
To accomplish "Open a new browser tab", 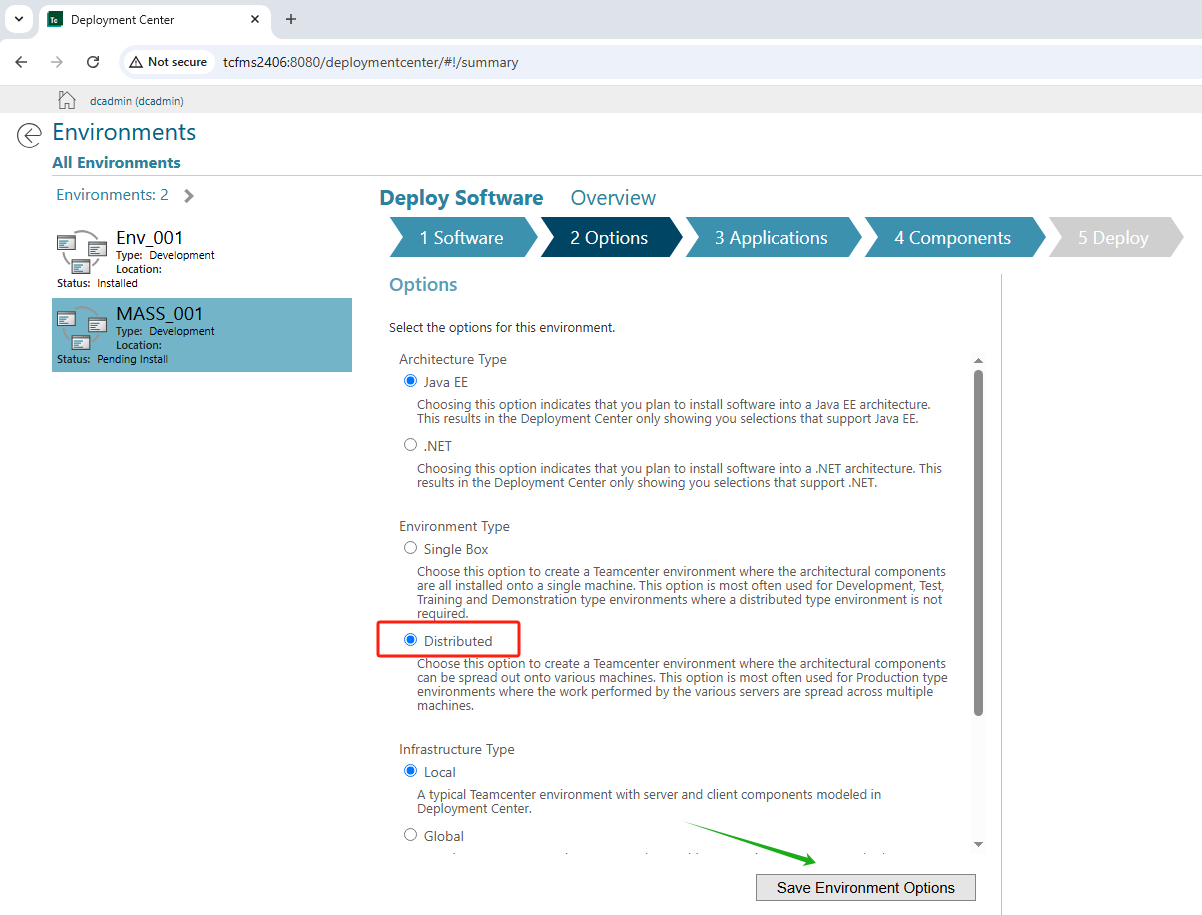I will 291,19.
